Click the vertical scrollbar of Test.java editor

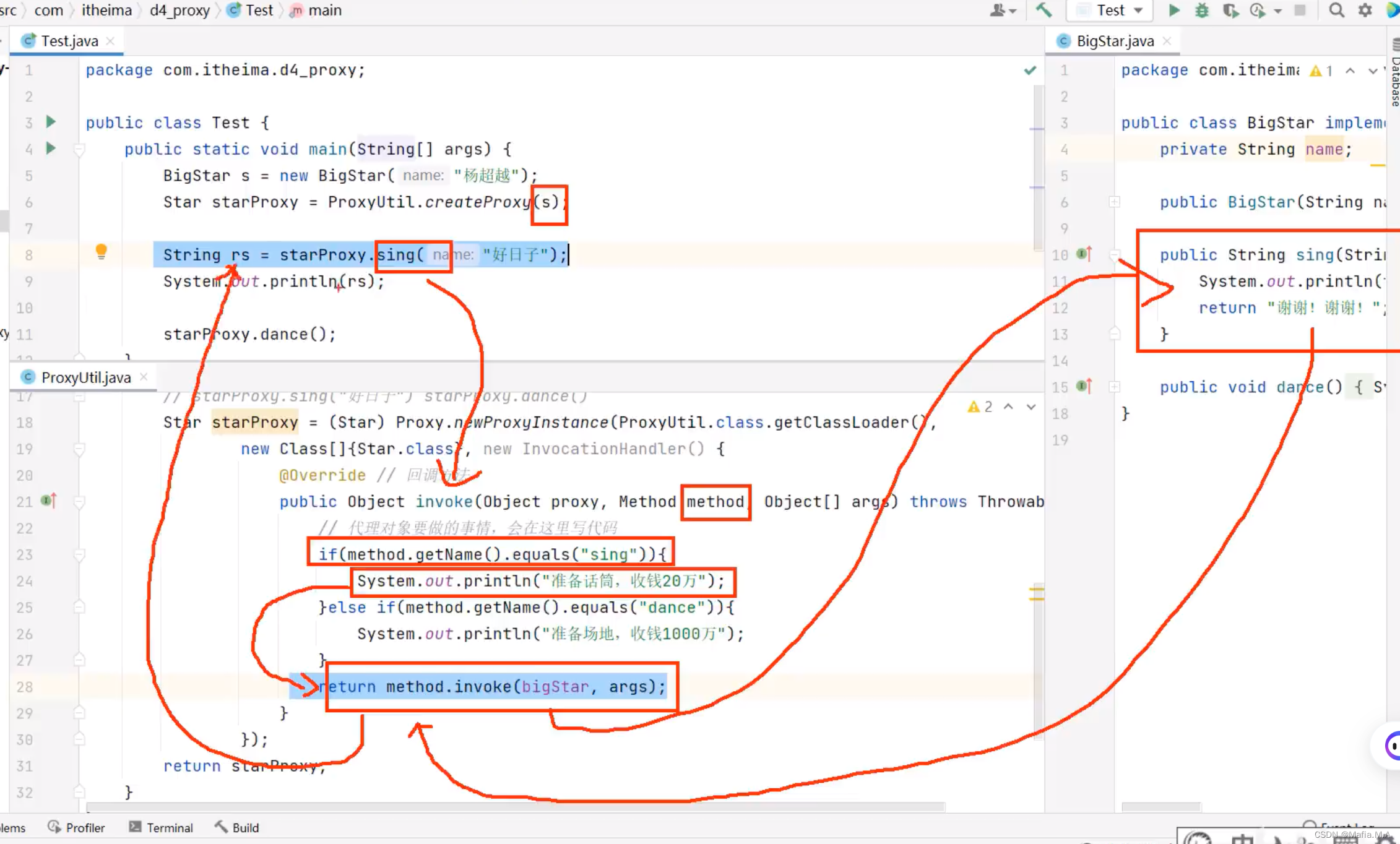pos(1038,167)
